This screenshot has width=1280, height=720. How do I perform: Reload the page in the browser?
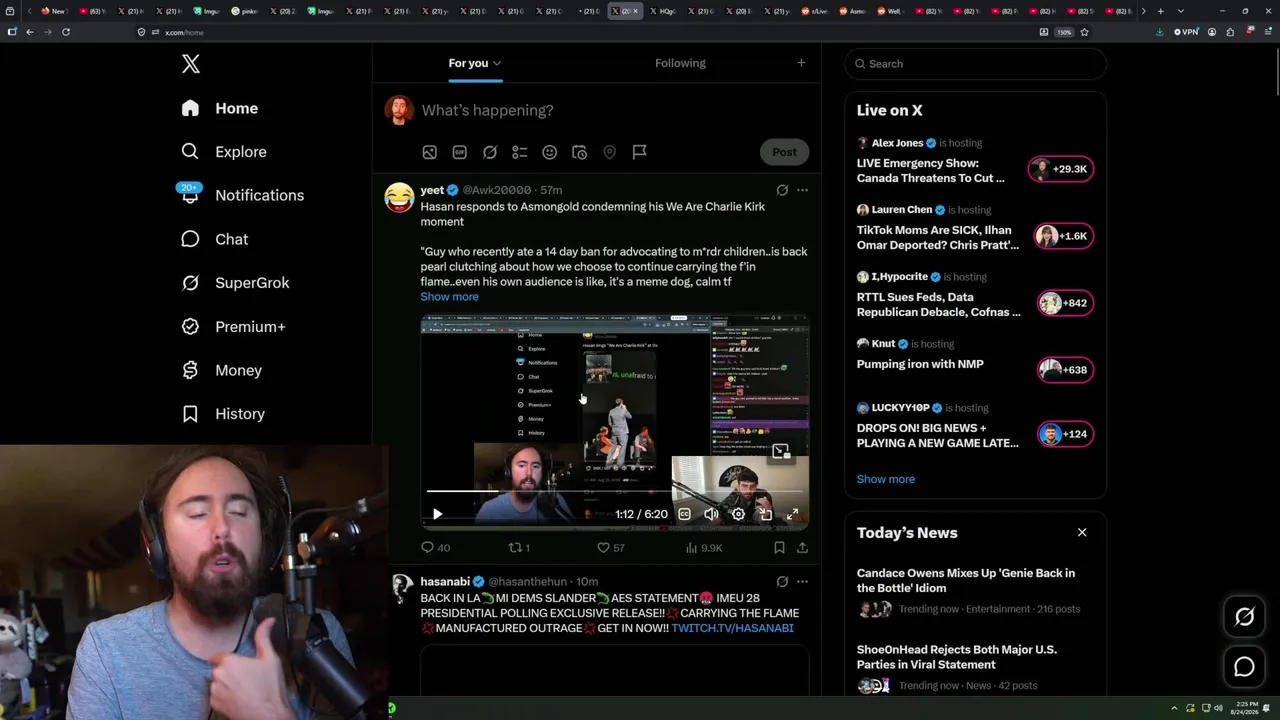point(66,32)
